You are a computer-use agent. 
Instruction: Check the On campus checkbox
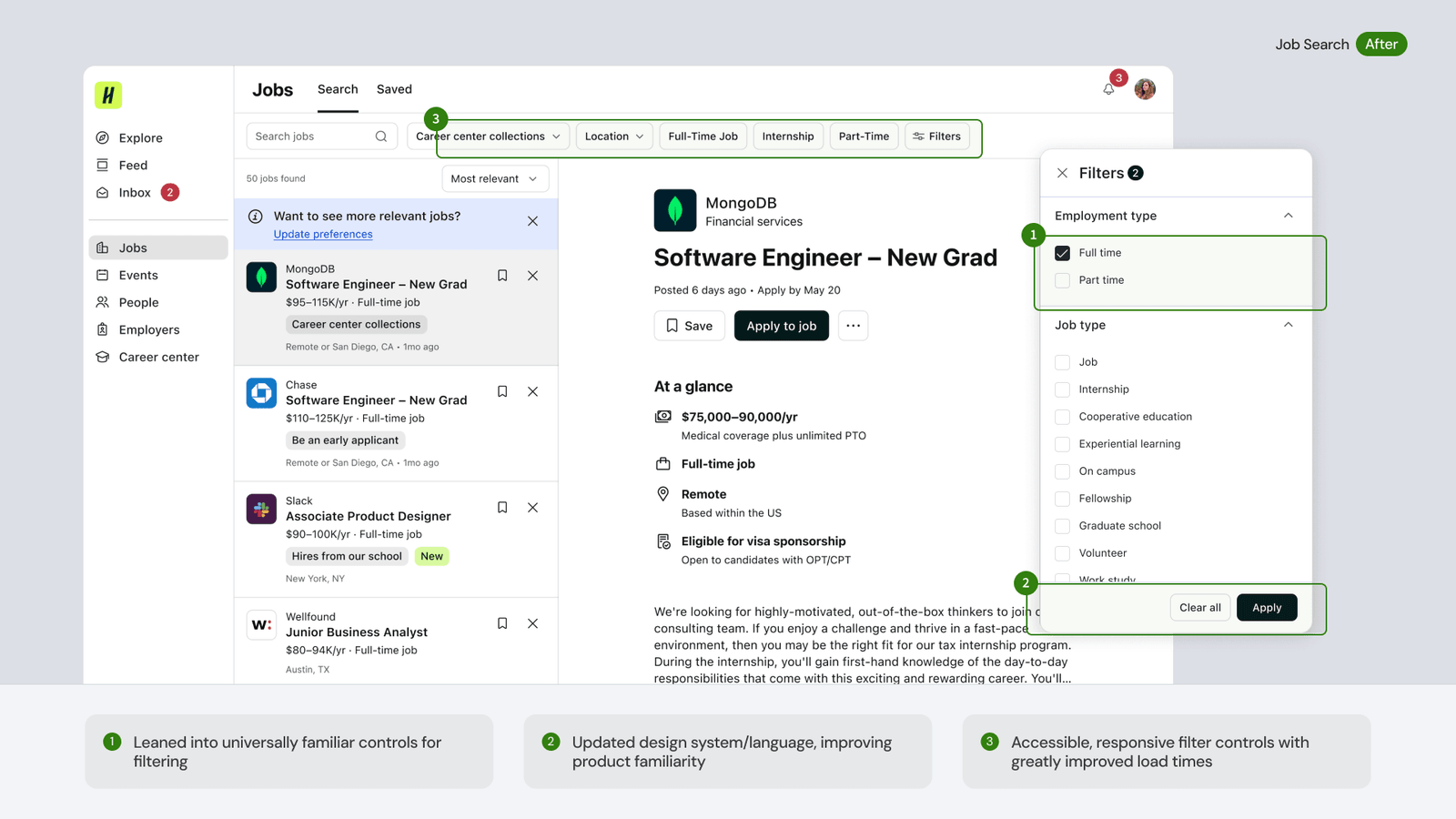pyautogui.click(x=1062, y=471)
